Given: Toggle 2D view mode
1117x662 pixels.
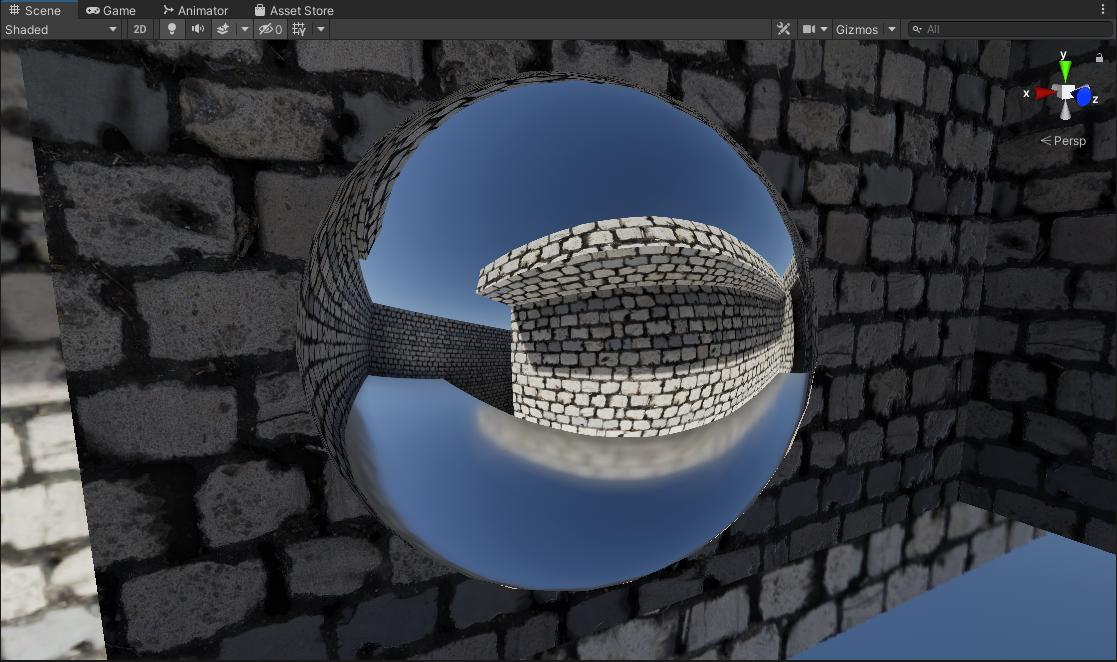Looking at the screenshot, I should tap(140, 29).
